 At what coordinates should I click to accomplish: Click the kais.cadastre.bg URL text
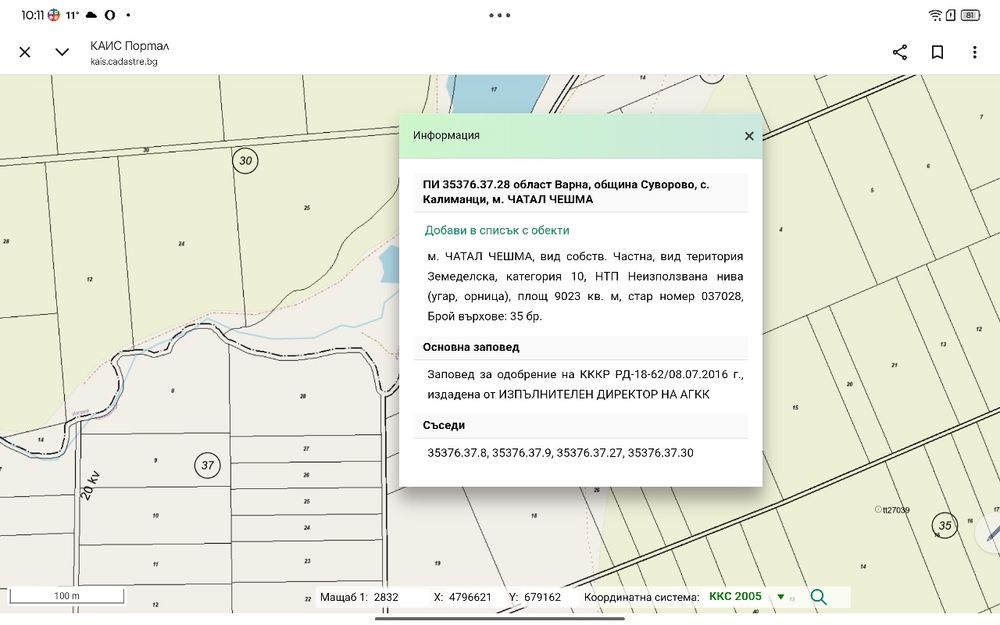[x=124, y=62]
